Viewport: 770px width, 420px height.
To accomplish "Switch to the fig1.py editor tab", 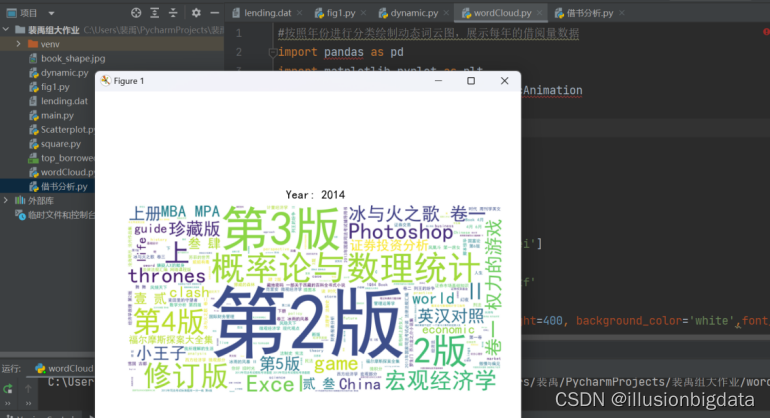I will [x=341, y=13].
